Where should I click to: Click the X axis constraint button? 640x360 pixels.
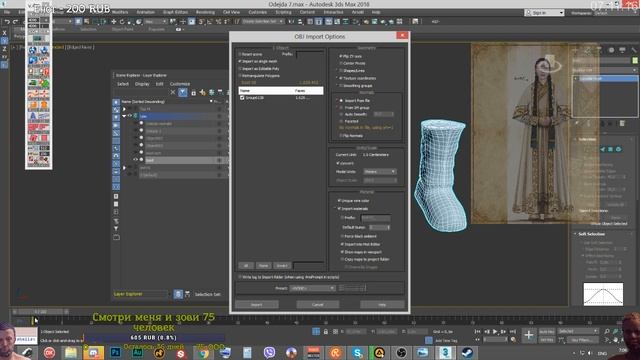pyautogui.click(x=4, y=33)
